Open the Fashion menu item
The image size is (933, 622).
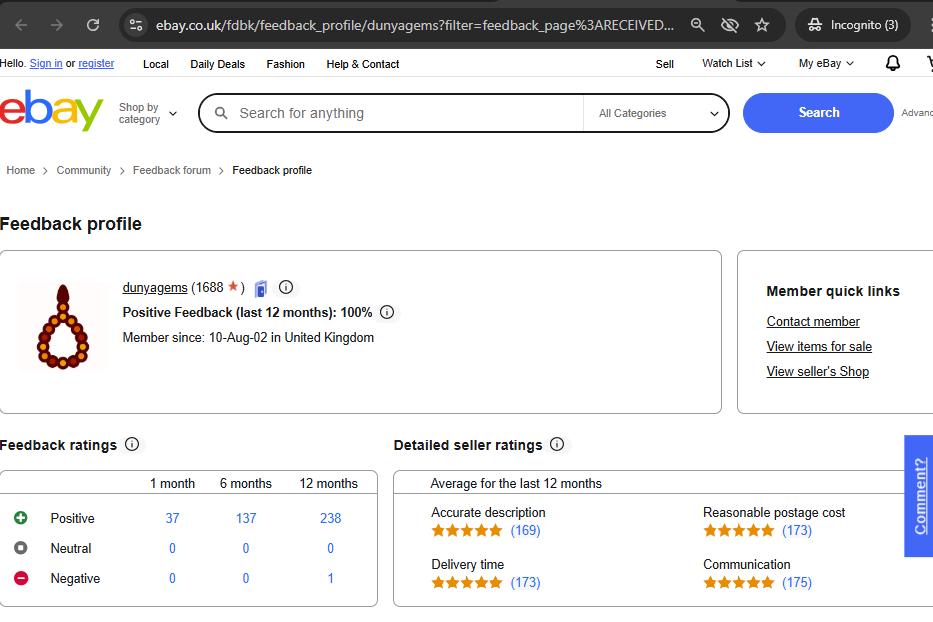(286, 64)
